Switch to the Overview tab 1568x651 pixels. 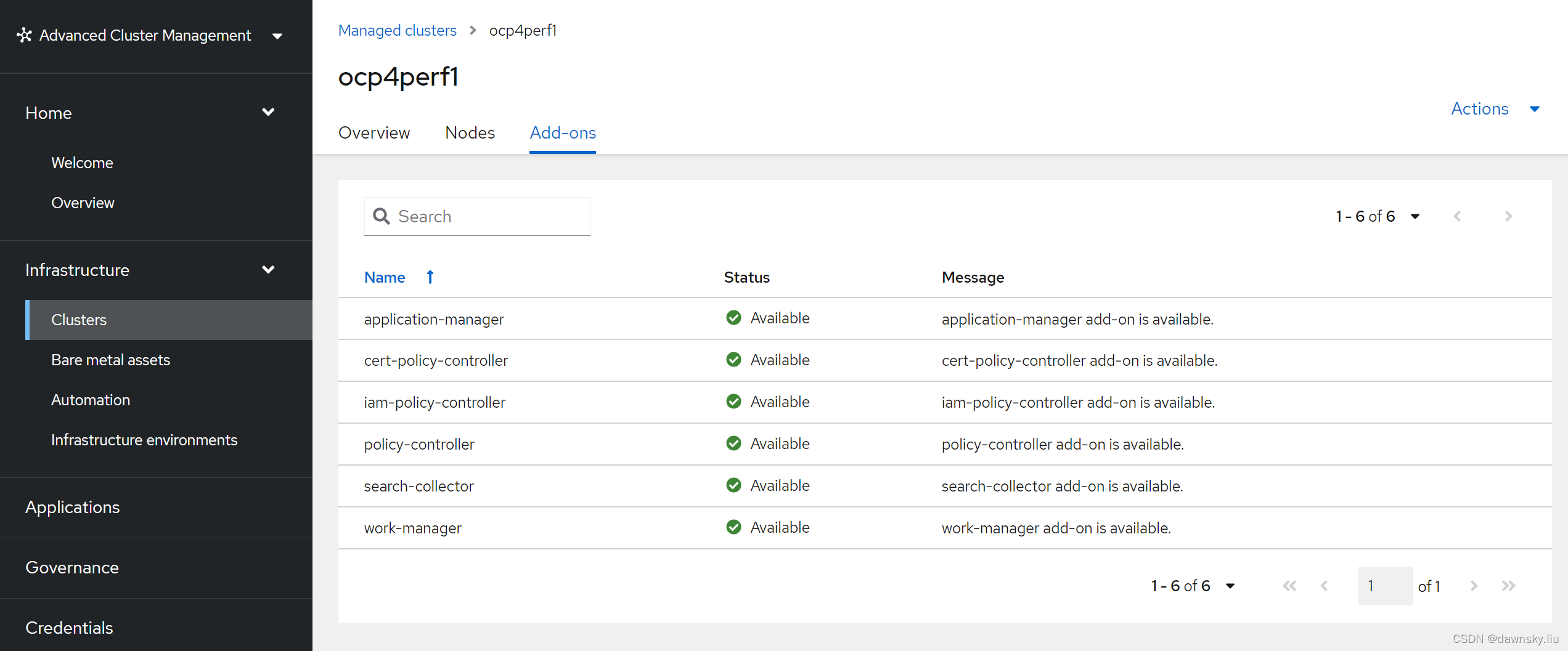[374, 133]
